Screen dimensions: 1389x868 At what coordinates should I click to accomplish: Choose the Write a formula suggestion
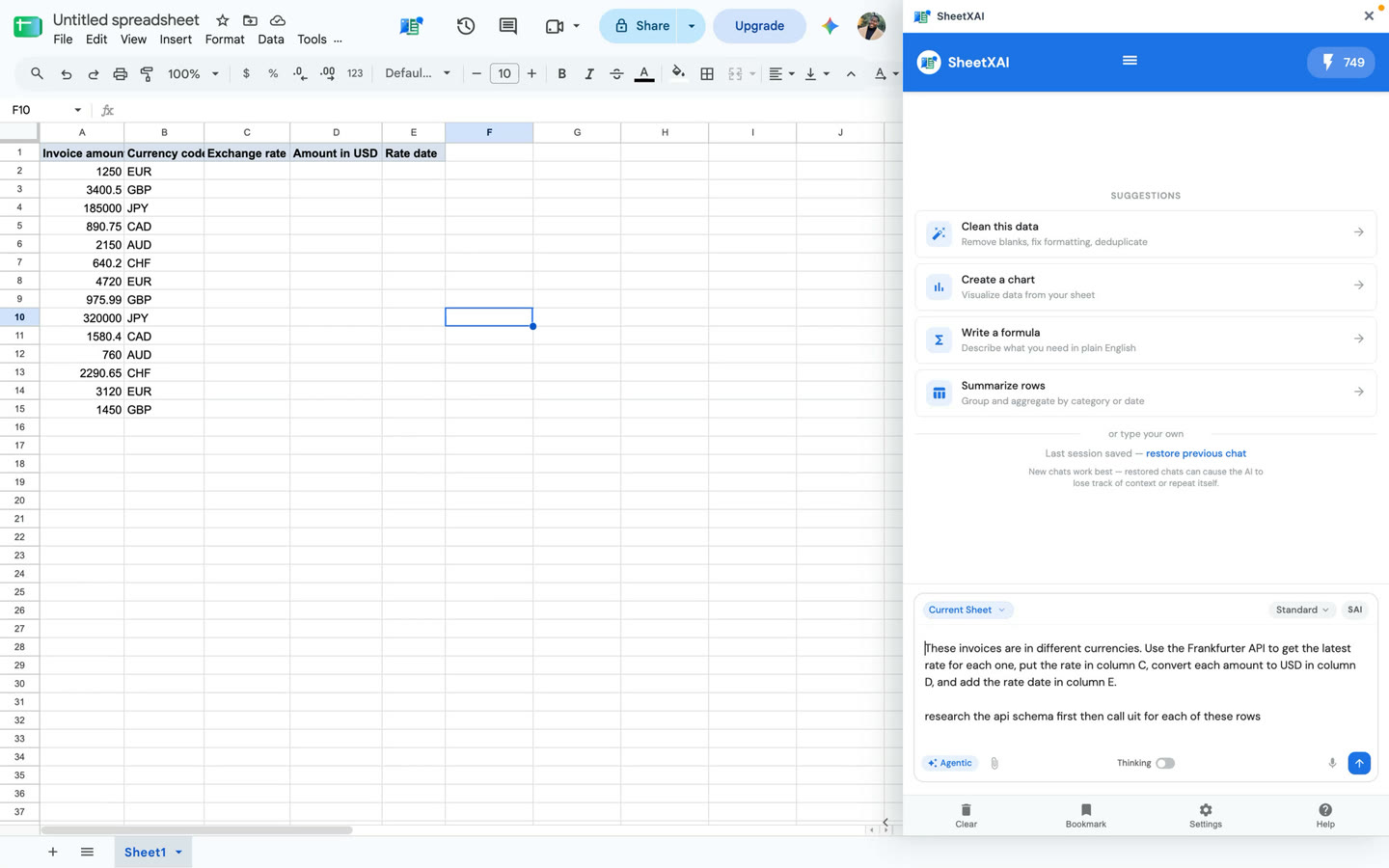(1145, 339)
